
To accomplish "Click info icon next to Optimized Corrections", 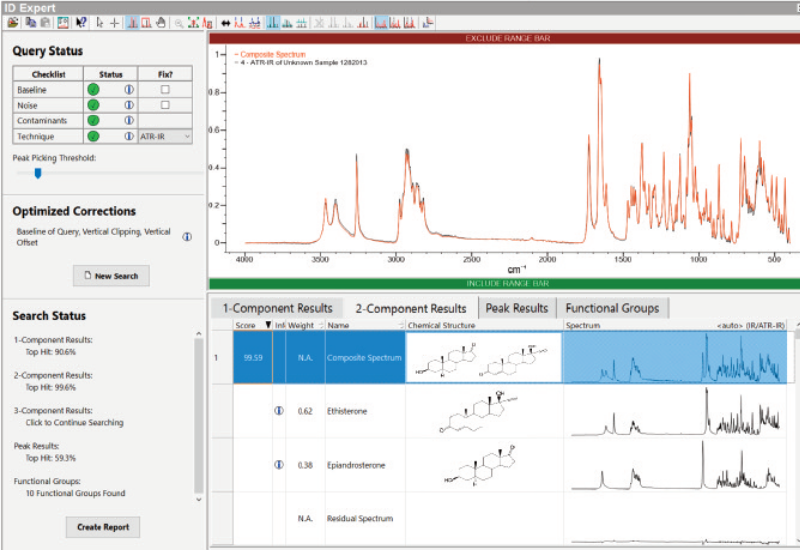I will [x=187, y=237].
